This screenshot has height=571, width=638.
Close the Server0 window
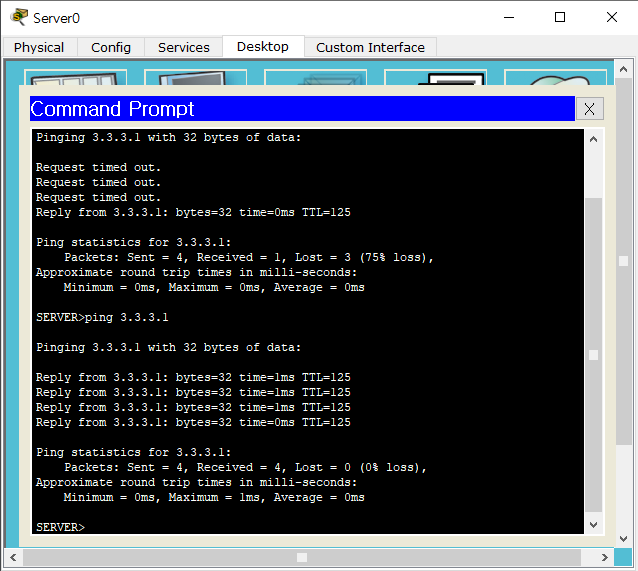pos(612,17)
